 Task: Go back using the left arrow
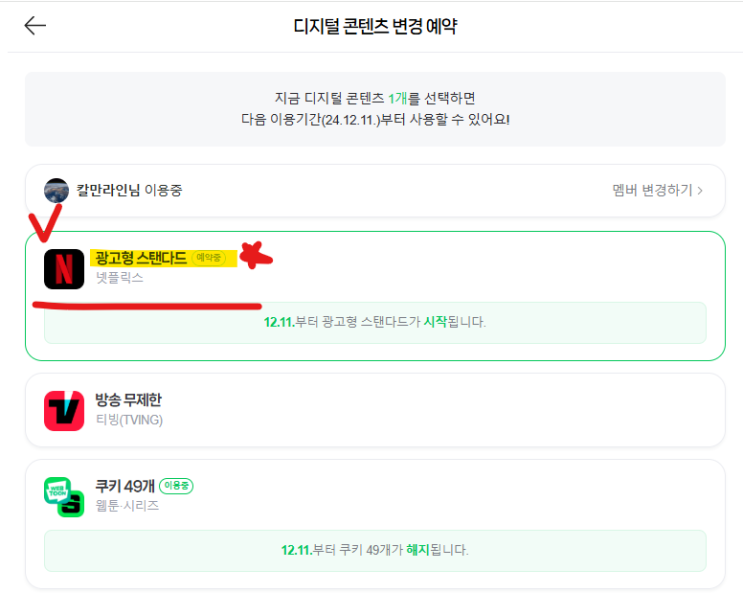pos(35,26)
